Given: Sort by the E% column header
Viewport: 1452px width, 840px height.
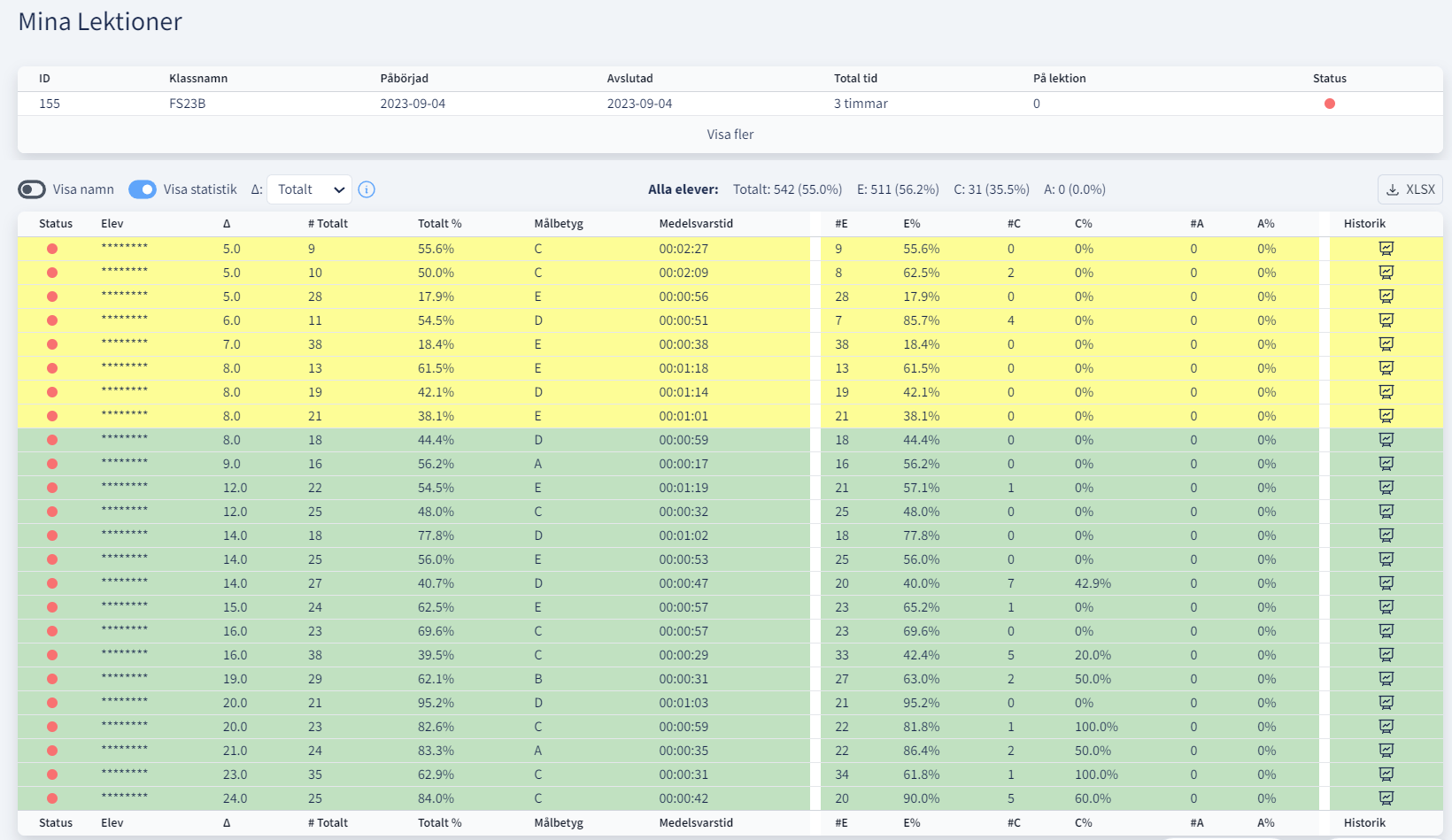Looking at the screenshot, I should point(912,224).
